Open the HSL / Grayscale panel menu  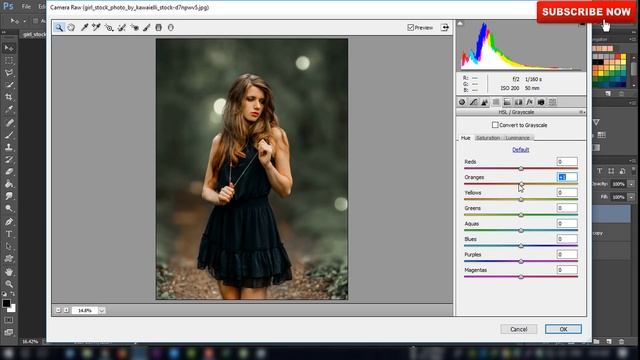tap(582, 112)
